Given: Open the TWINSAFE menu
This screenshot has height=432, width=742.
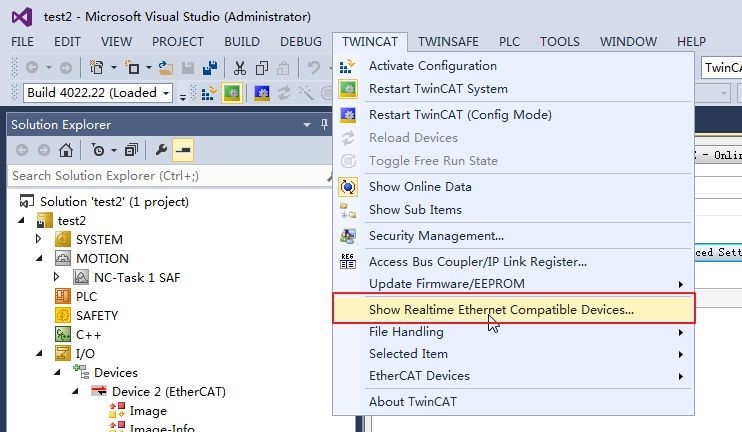Looking at the screenshot, I should (448, 42).
